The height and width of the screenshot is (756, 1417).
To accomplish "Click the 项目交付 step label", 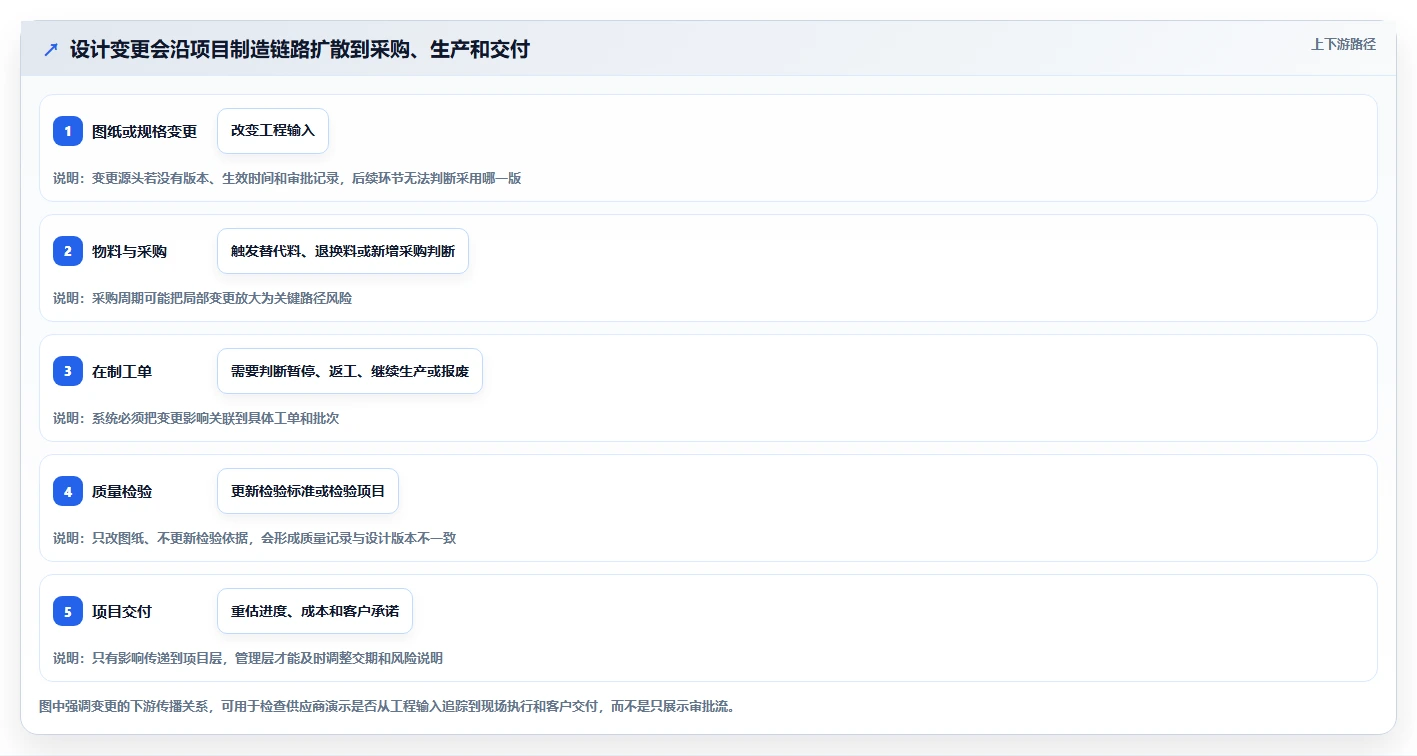I will [122, 611].
